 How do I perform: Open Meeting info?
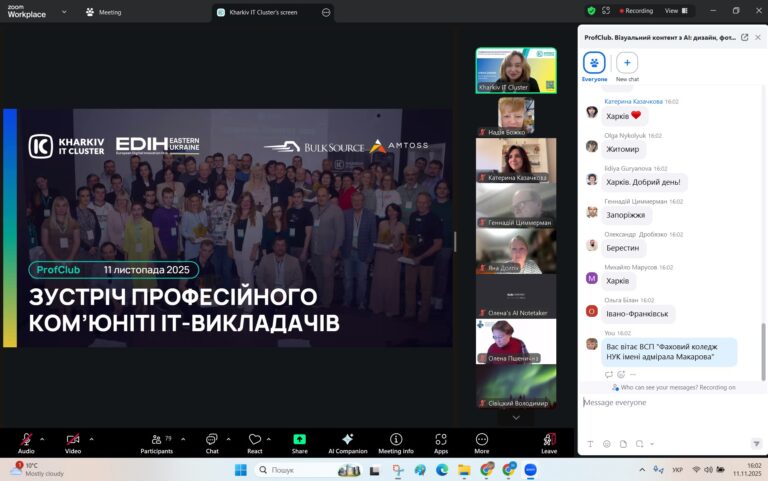coord(396,443)
